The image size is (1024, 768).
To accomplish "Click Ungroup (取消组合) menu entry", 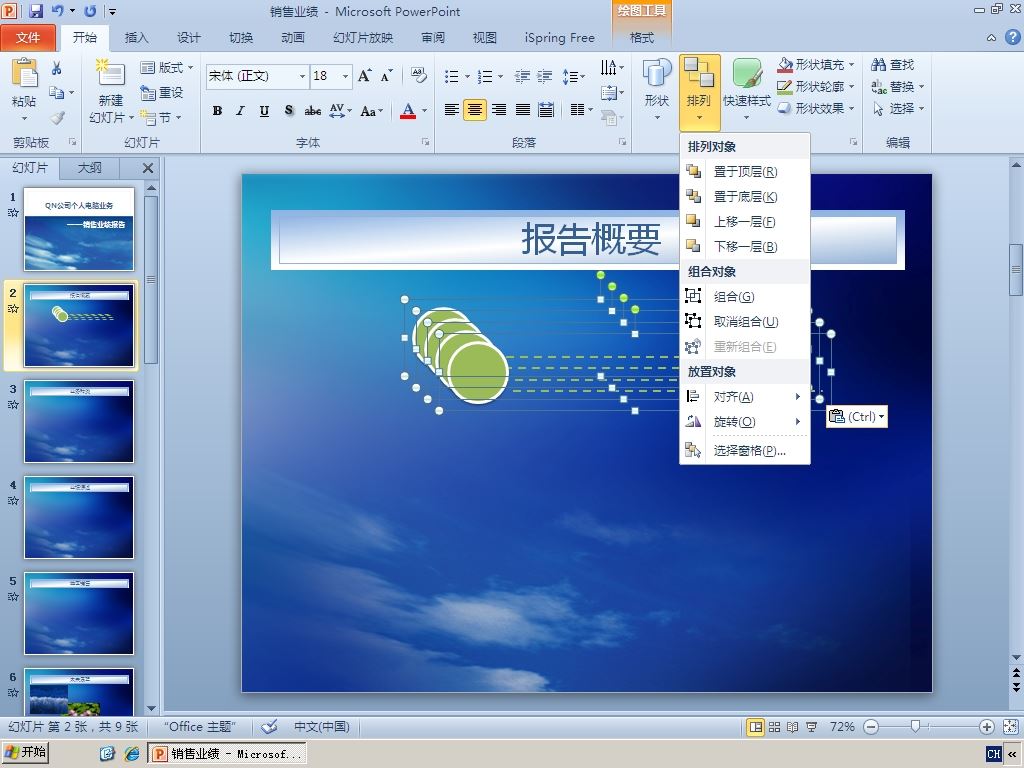I will click(x=745, y=321).
